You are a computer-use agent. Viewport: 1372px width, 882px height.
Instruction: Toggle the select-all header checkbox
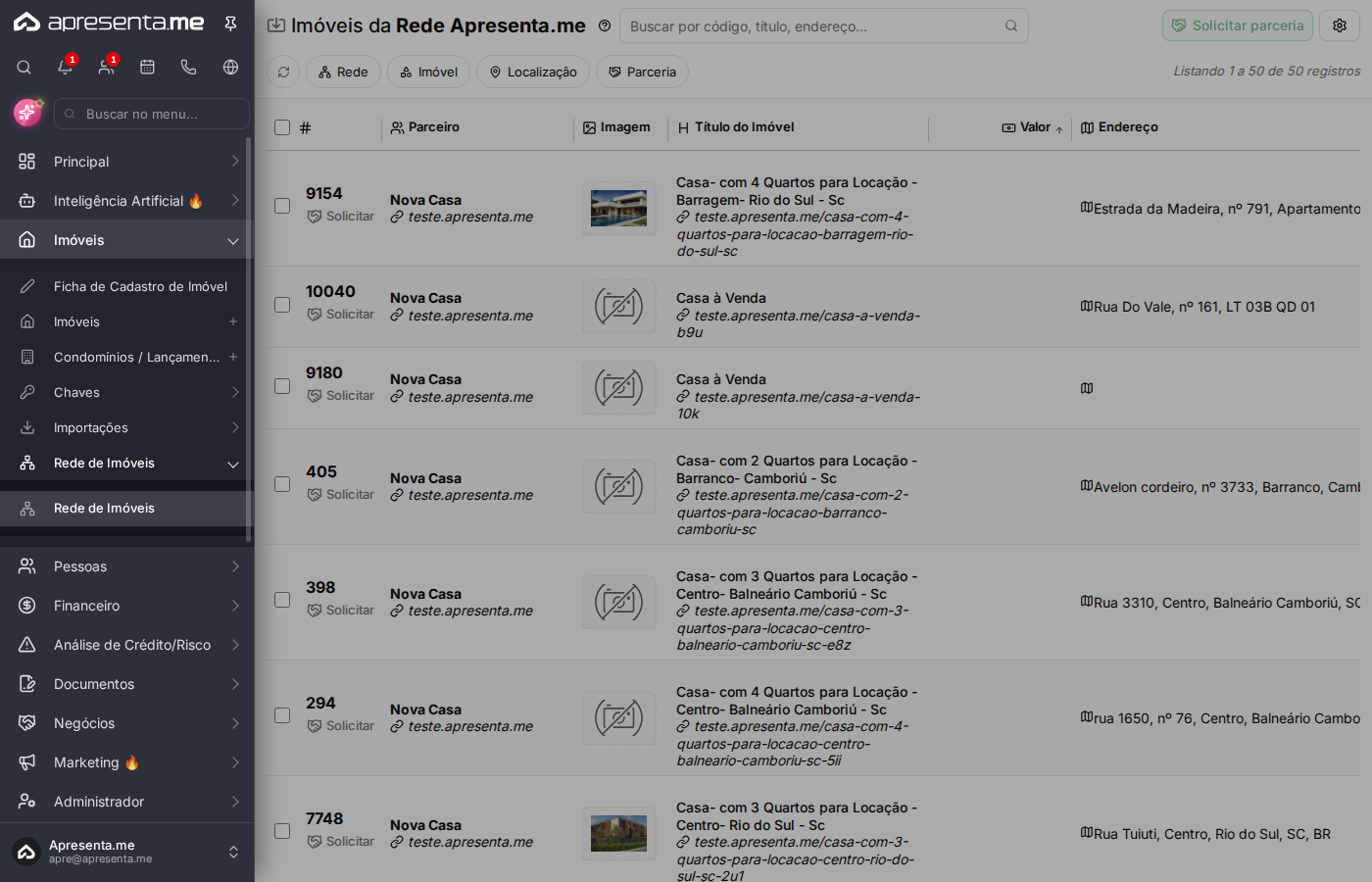click(282, 127)
